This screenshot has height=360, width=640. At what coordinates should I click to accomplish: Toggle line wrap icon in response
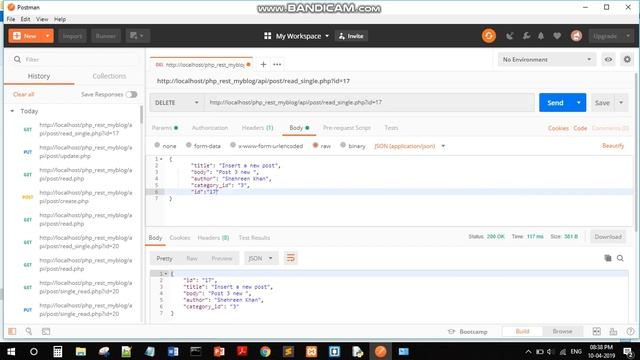[291, 258]
